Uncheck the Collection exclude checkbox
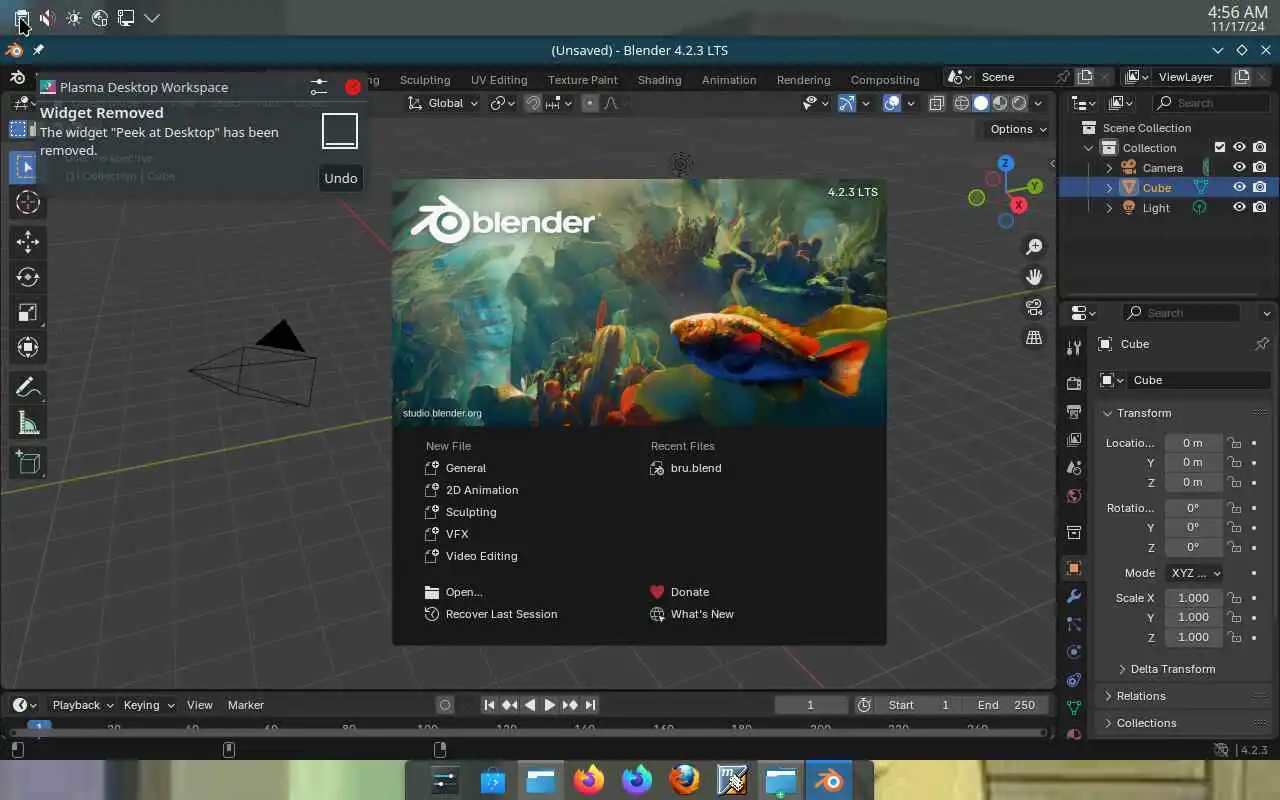Screen dimensions: 1280x800 coord(1220,148)
